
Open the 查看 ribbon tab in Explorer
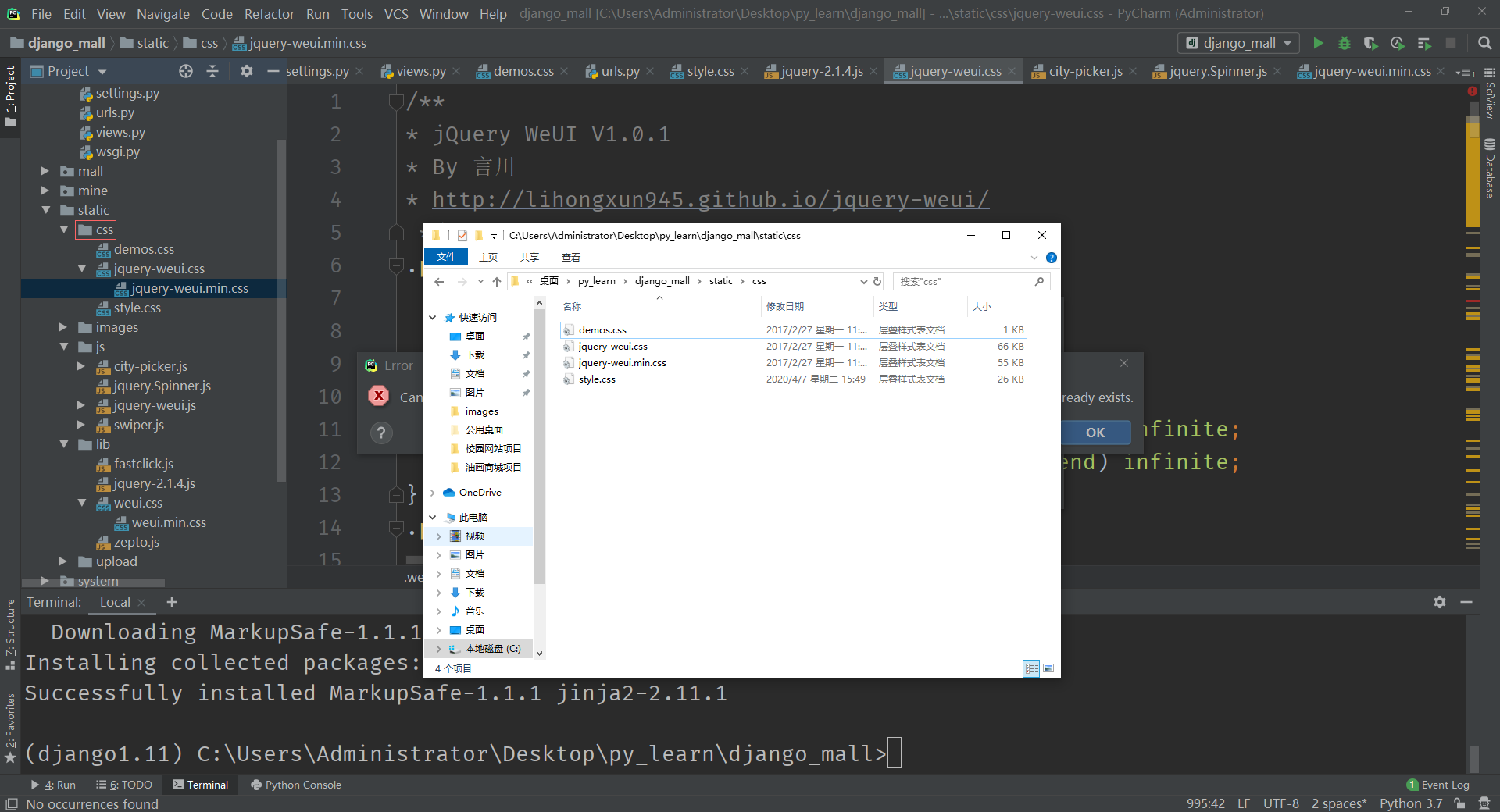click(x=571, y=257)
